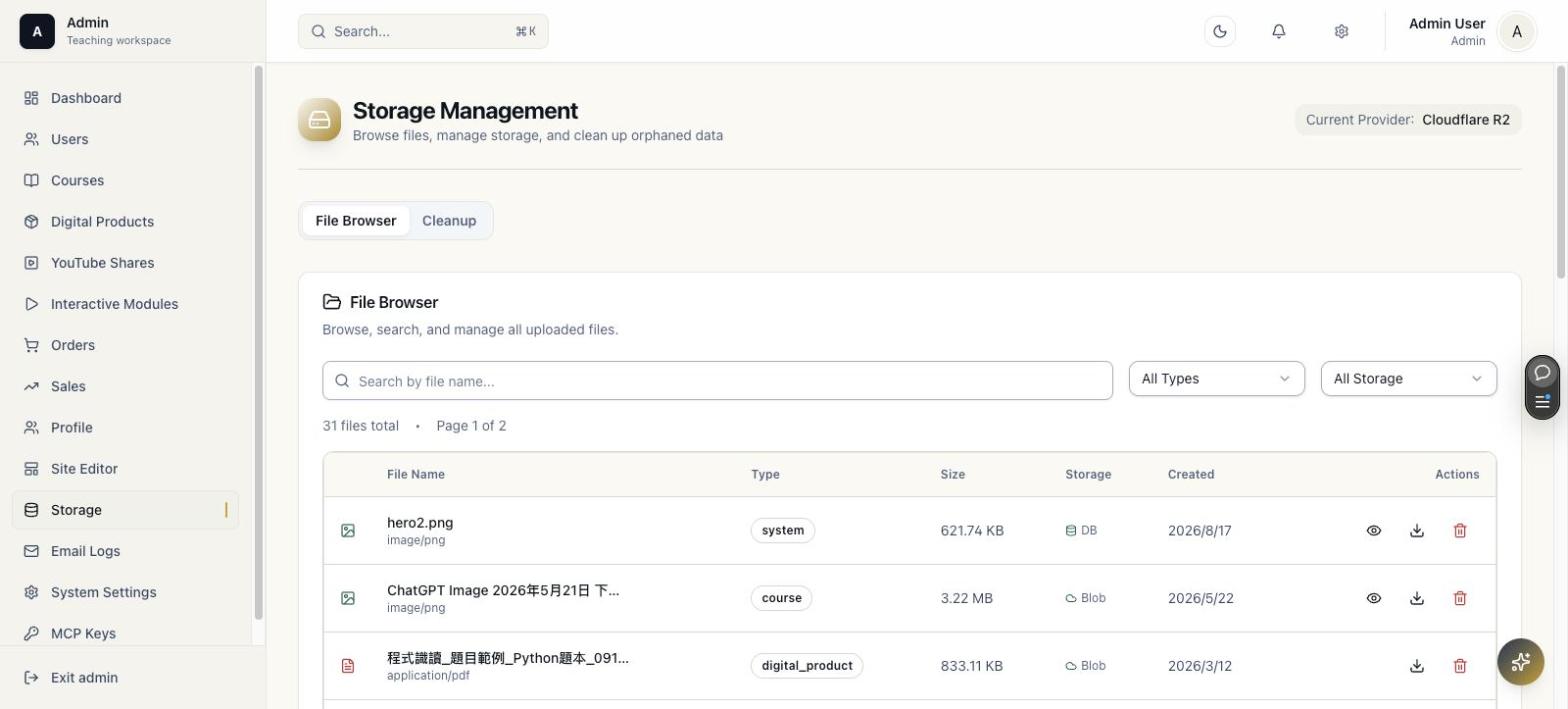Click the Email Logs envelope icon
Screen dimensions: 1568x709
point(31,551)
